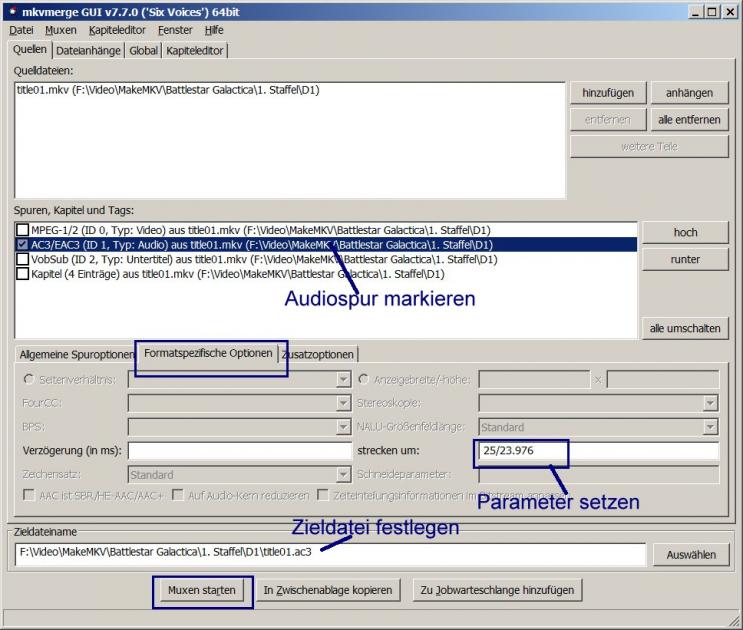Screen dimensions: 743x630
Task: Click the alle umschalten button
Action: tap(685, 328)
